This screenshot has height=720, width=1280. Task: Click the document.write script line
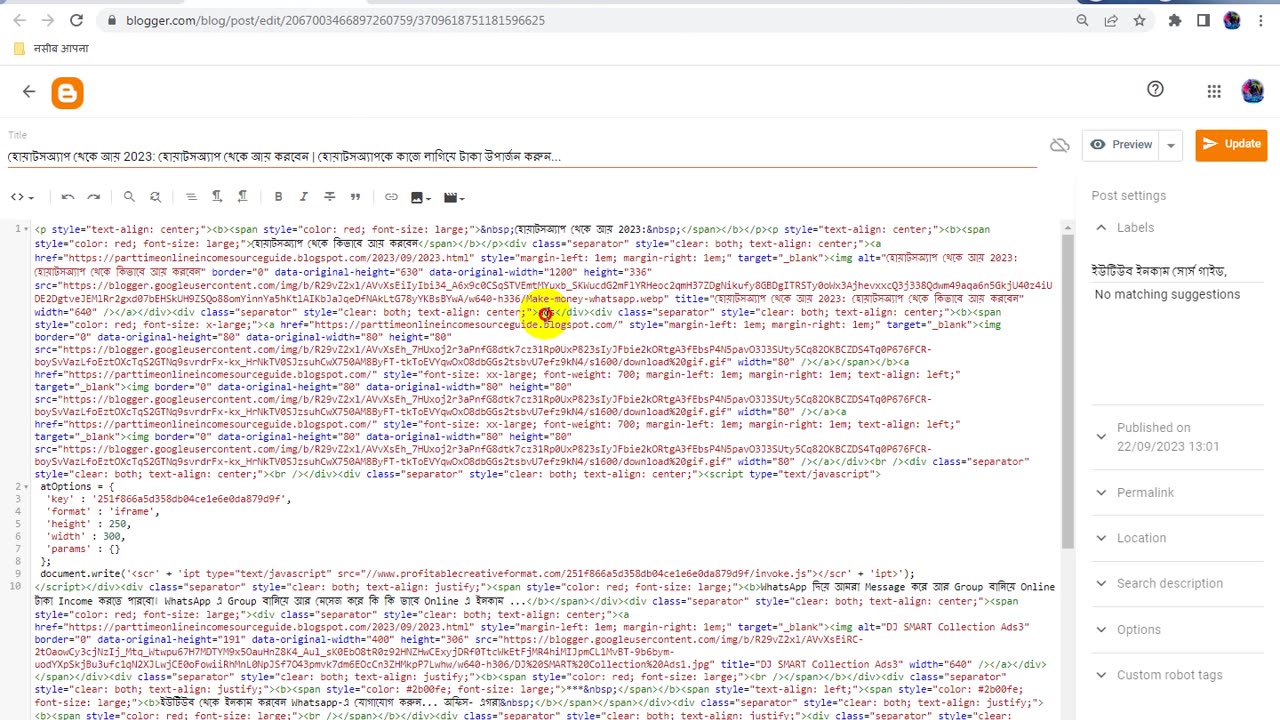coord(477,574)
